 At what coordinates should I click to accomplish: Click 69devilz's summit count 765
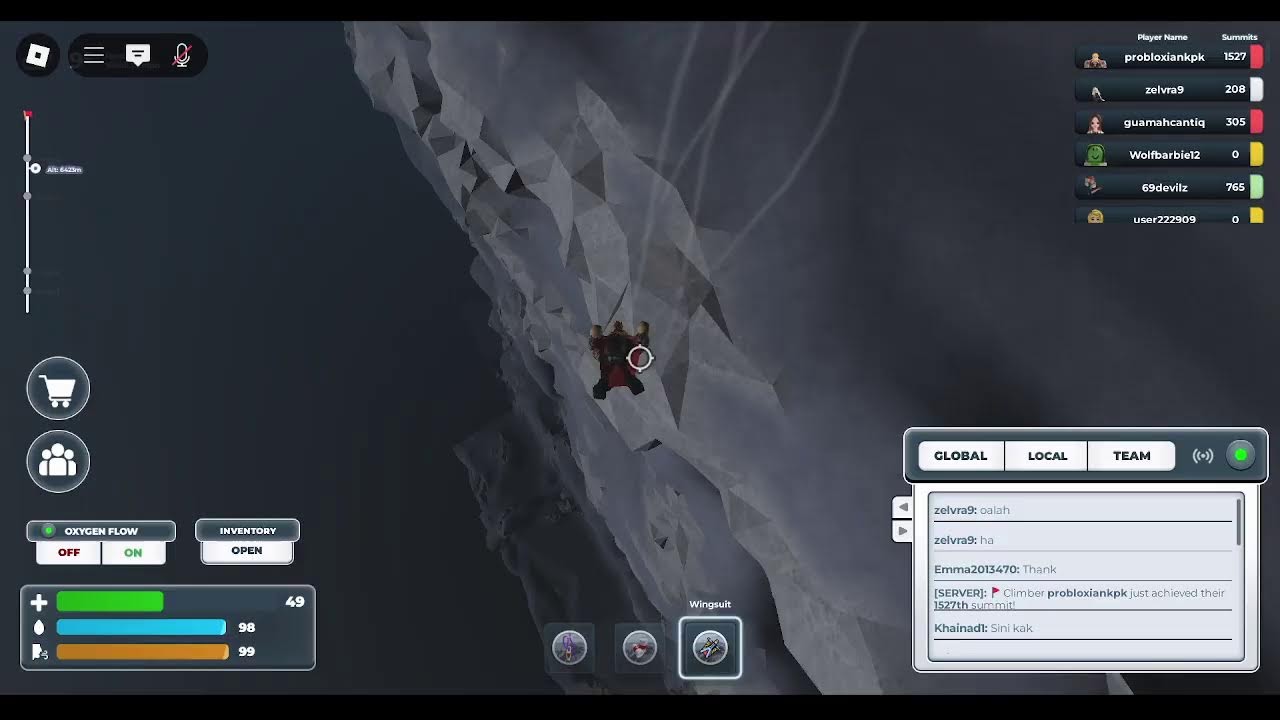point(1234,187)
